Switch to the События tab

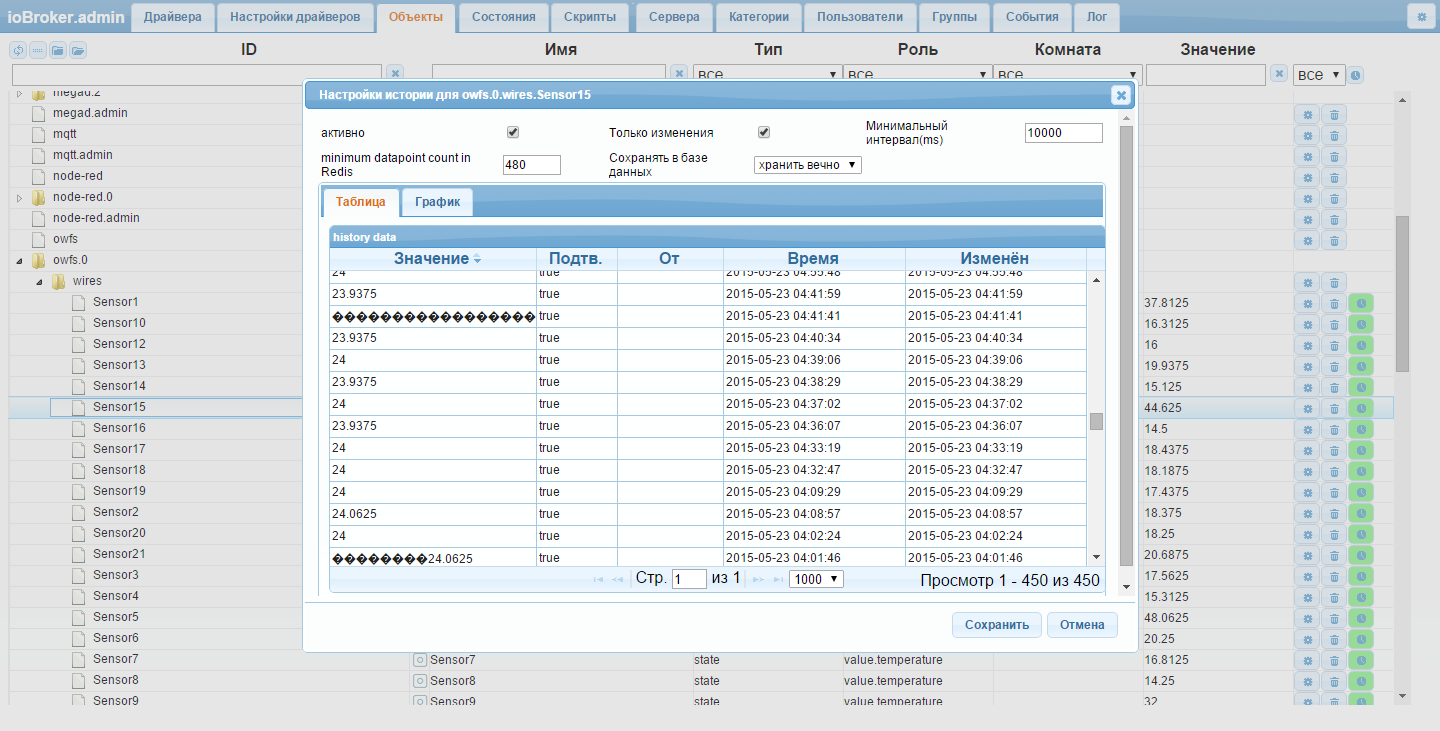click(x=1033, y=17)
